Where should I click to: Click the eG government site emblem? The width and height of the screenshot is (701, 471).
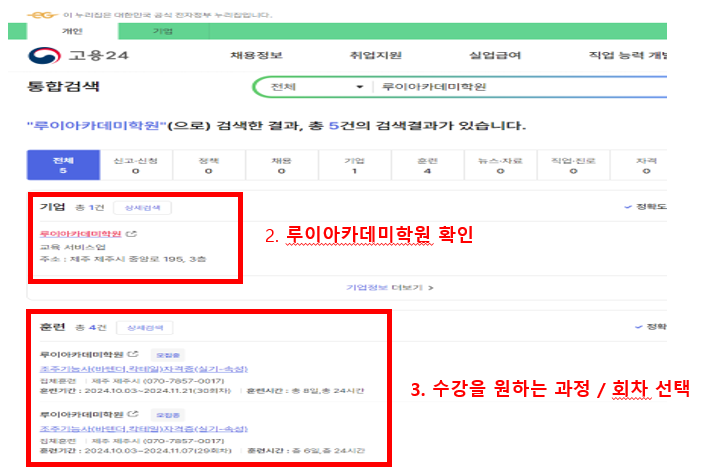(x=42, y=15)
